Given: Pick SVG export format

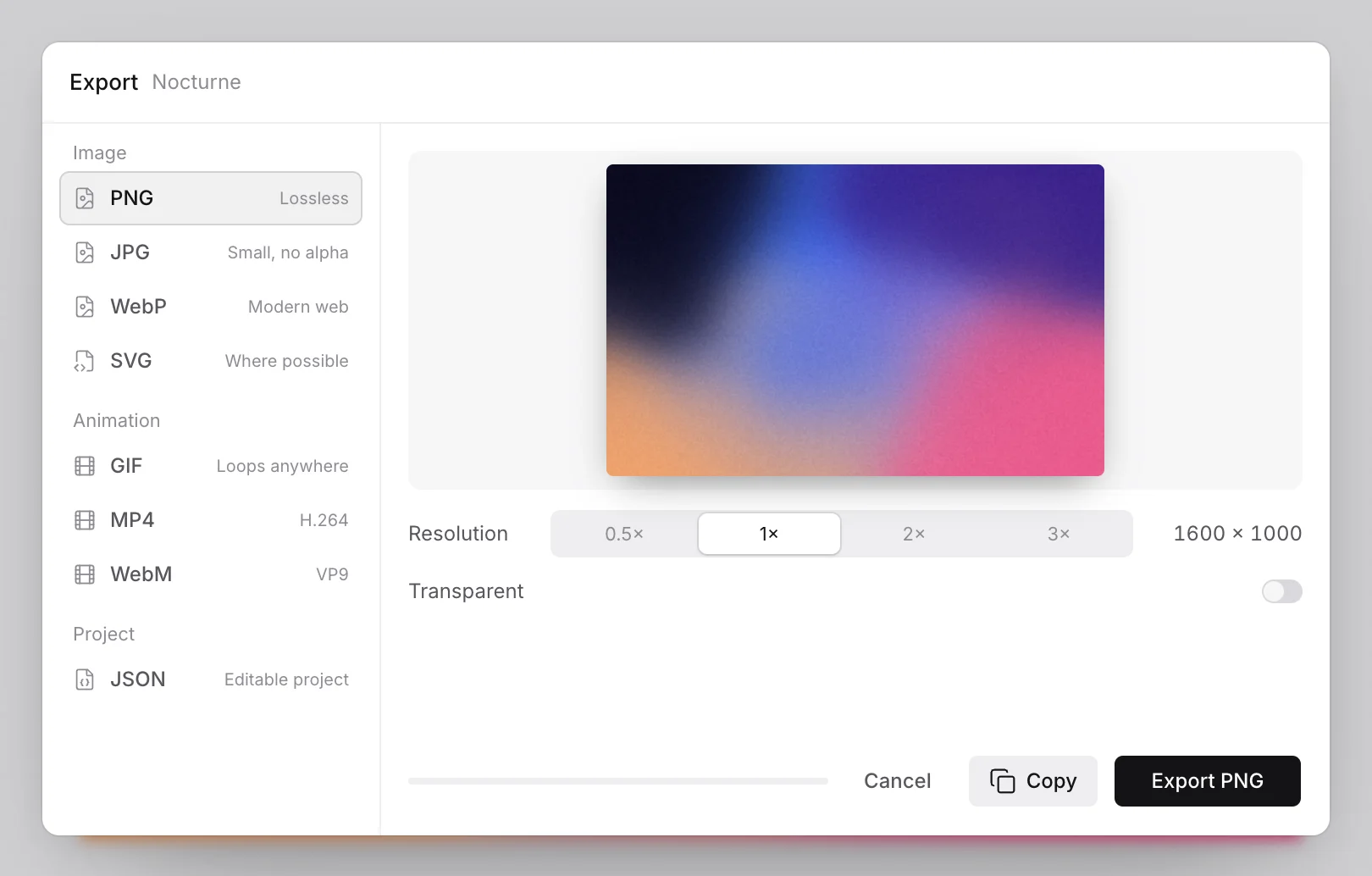Looking at the screenshot, I should pos(211,361).
